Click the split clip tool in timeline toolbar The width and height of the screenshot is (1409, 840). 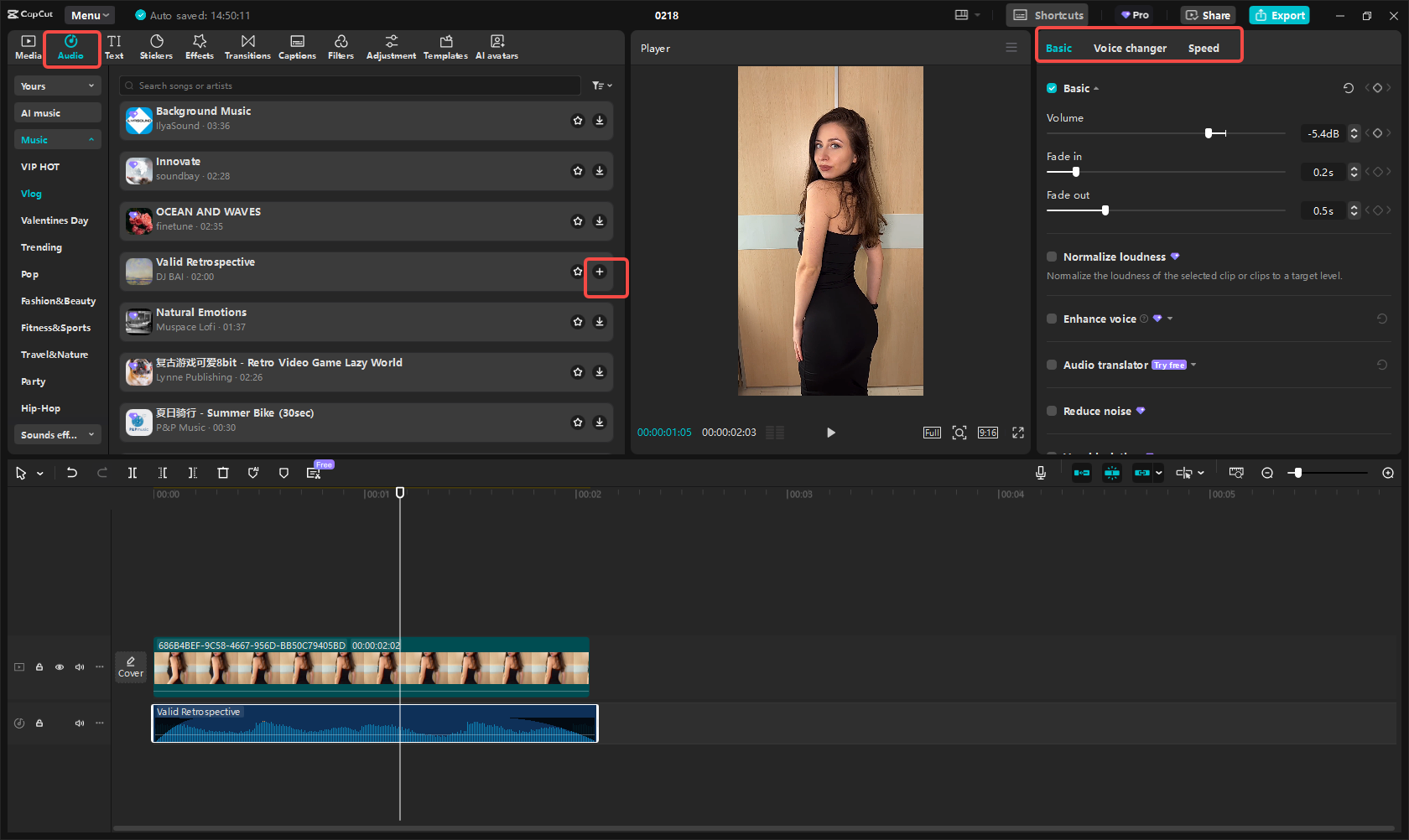pyautogui.click(x=133, y=473)
